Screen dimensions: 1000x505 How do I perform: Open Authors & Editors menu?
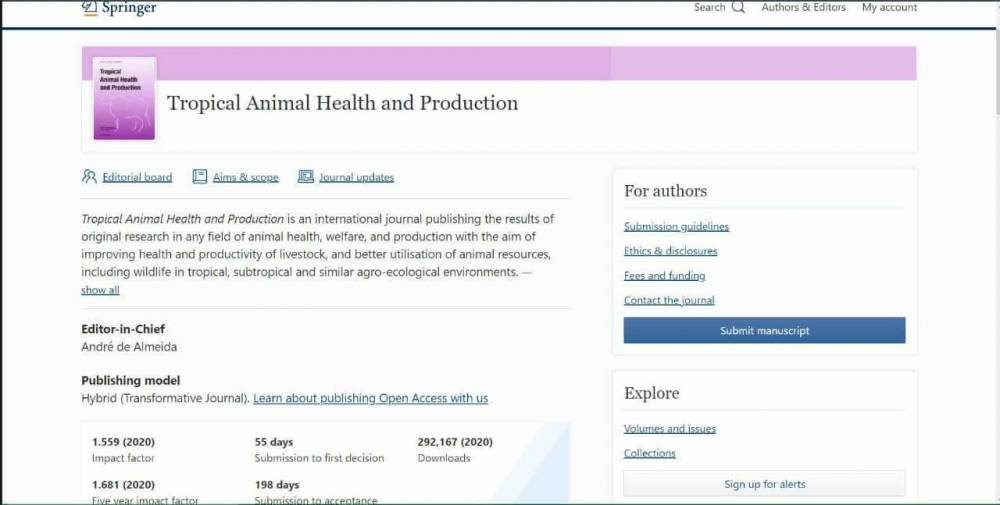(x=803, y=8)
